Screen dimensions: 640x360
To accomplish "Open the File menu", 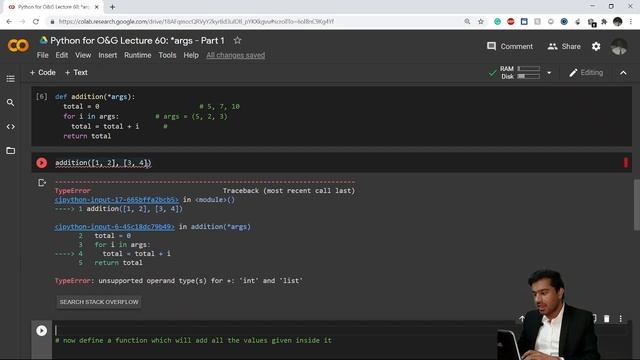I will [42, 55].
